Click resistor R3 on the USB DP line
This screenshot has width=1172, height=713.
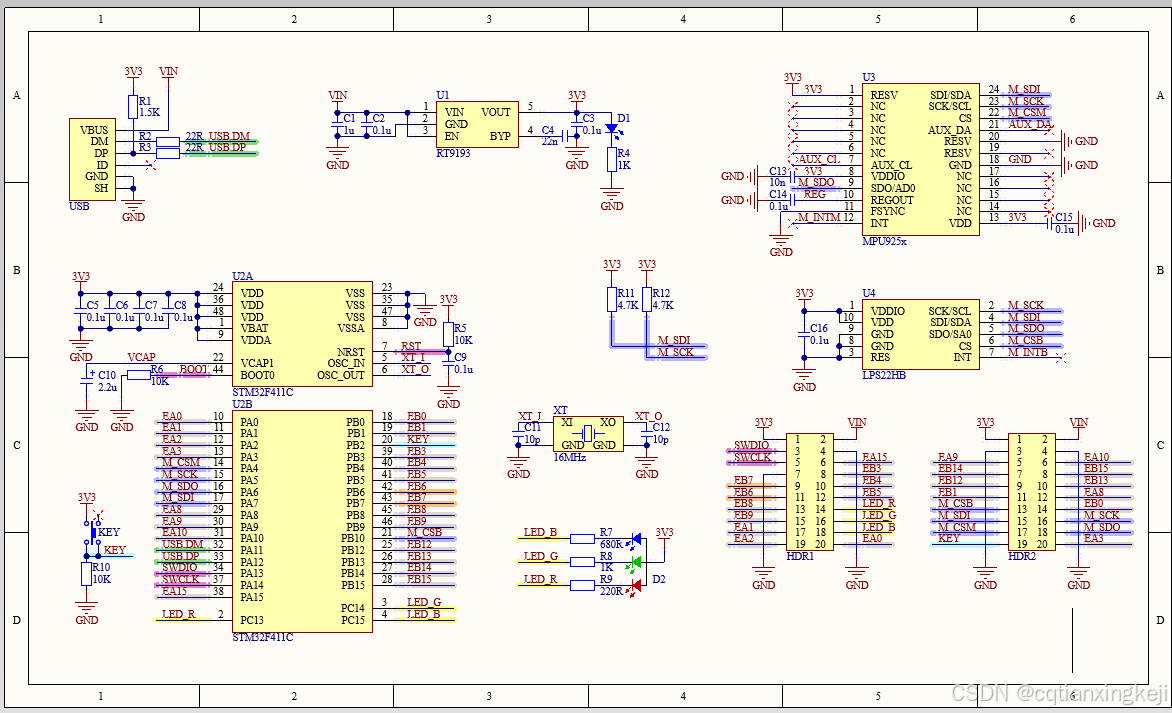tap(167, 153)
